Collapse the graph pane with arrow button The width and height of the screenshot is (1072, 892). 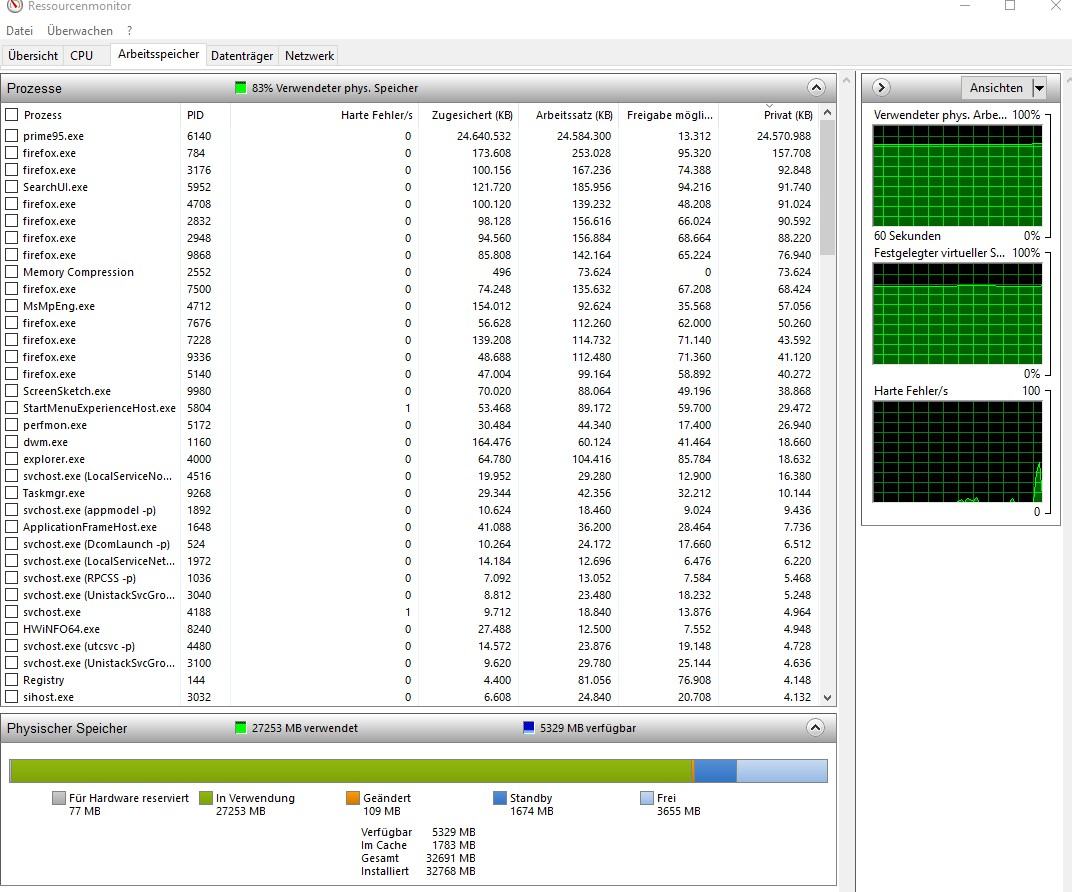pyautogui.click(x=881, y=87)
